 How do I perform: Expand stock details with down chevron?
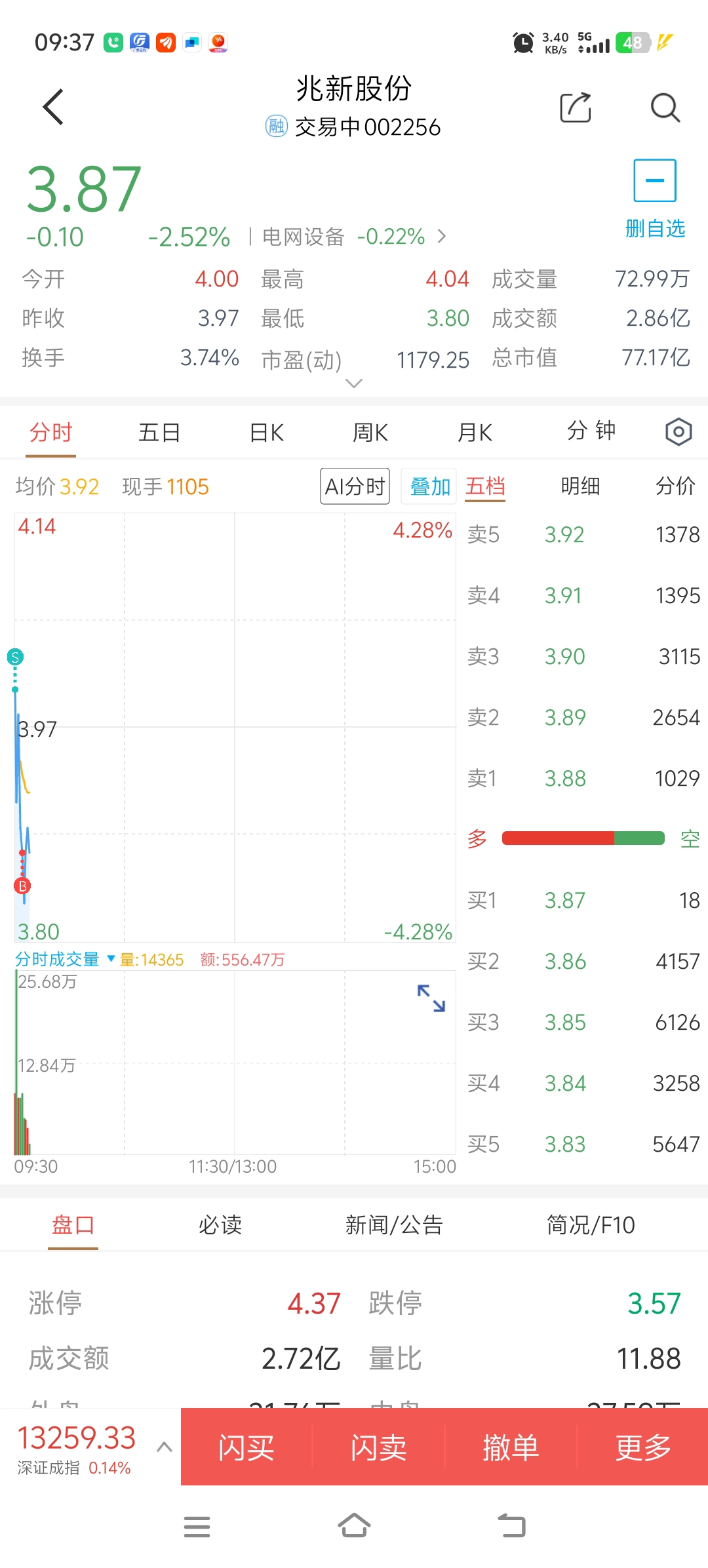point(354,383)
